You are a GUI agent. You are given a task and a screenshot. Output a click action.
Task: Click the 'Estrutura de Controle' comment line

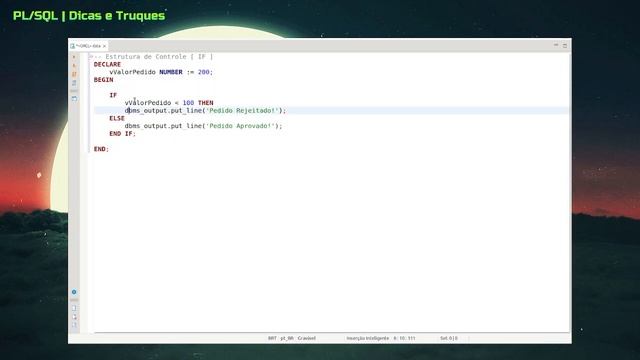point(153,57)
